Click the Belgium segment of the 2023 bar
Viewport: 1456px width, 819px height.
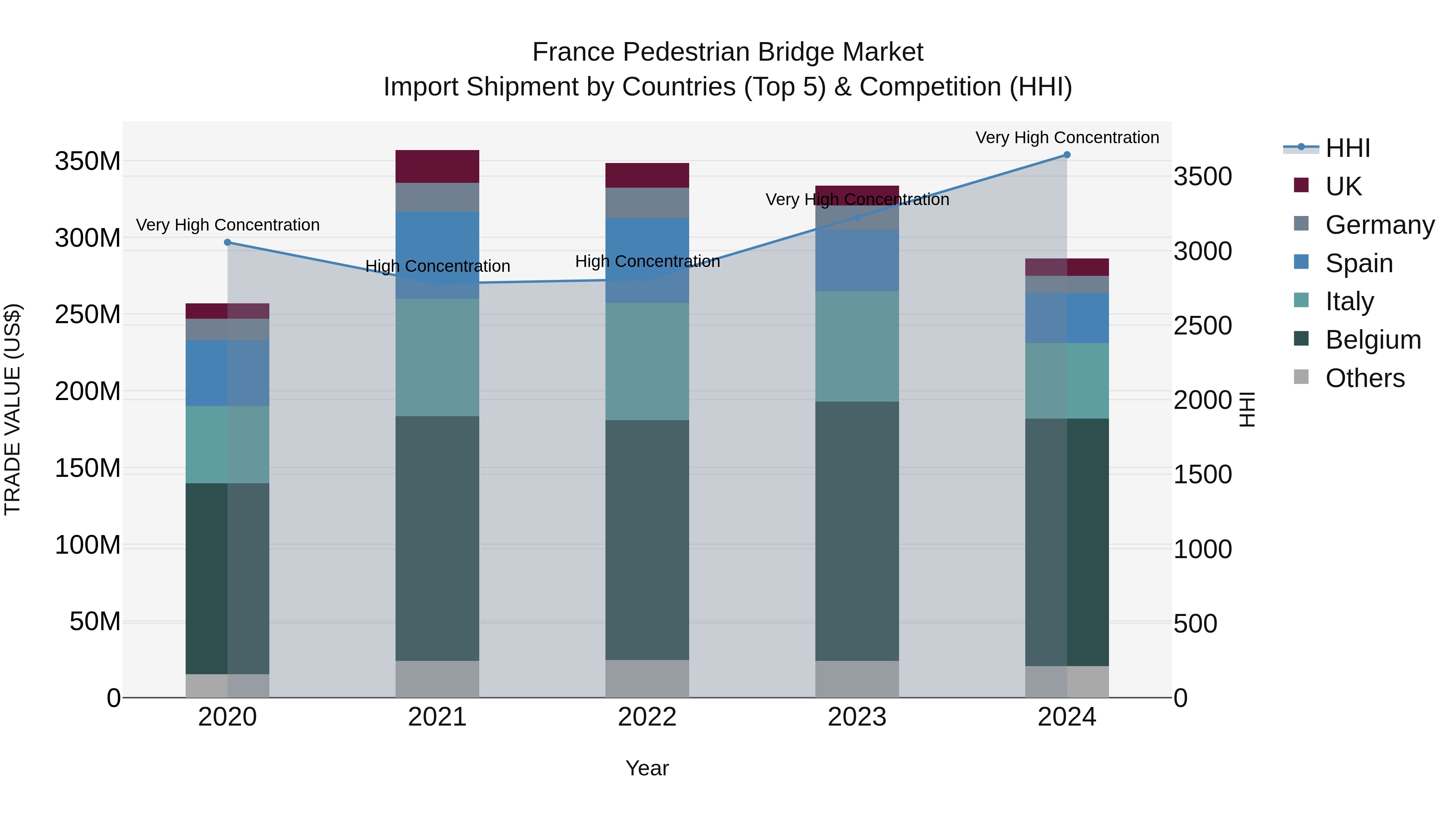click(857, 531)
